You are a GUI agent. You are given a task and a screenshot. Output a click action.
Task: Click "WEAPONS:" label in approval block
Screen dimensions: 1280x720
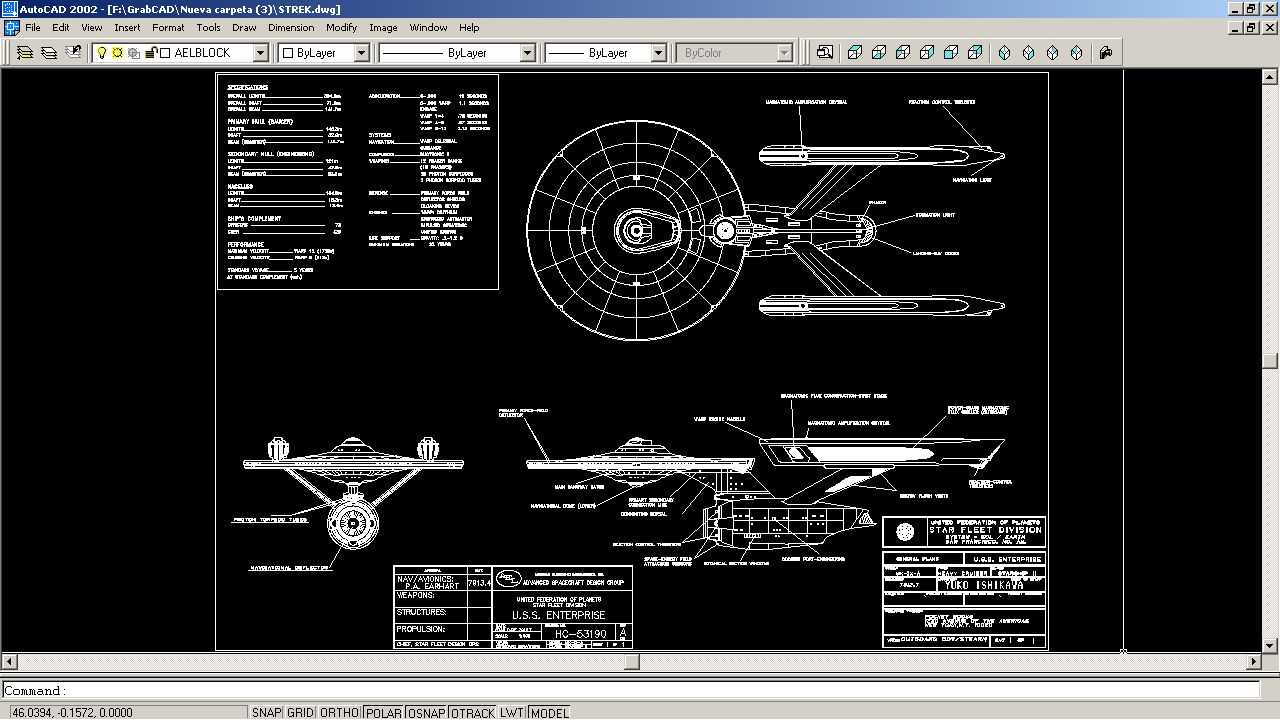click(x=416, y=596)
